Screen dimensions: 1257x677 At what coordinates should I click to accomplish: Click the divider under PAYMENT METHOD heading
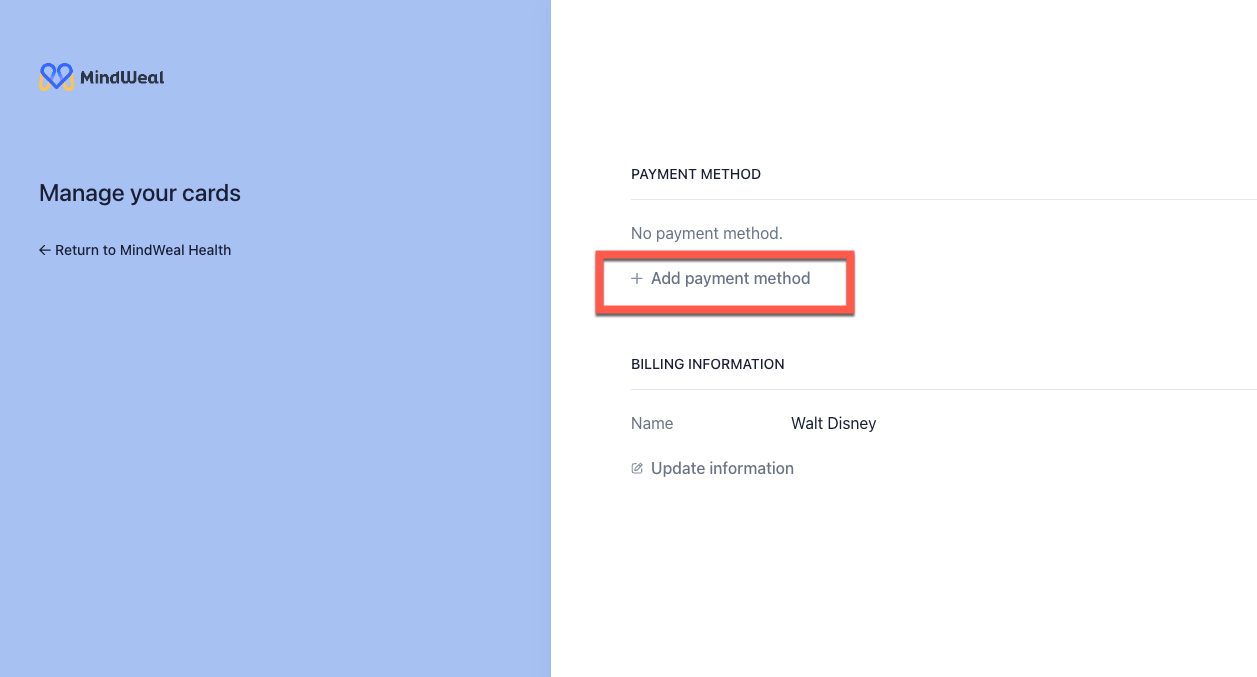943,196
